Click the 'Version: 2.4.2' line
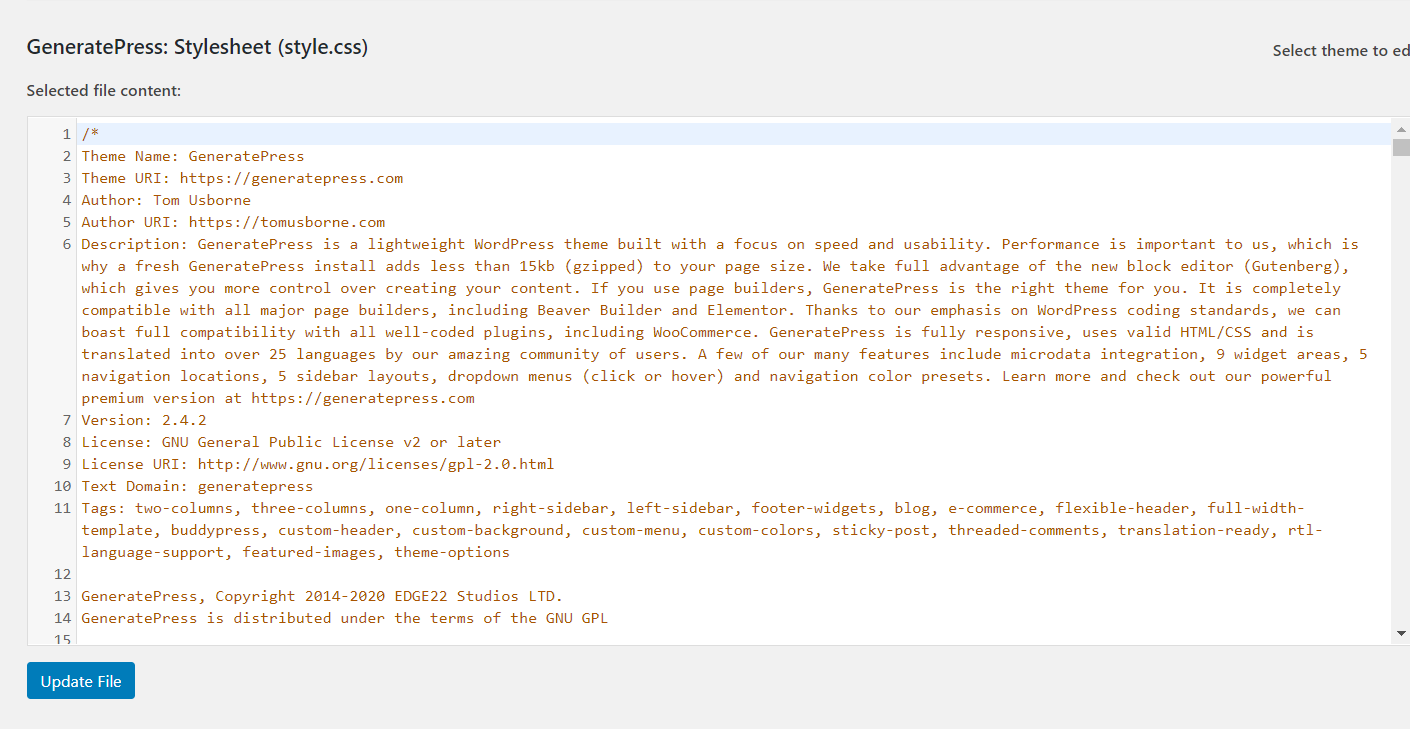The image size is (1410, 729). pos(144,420)
